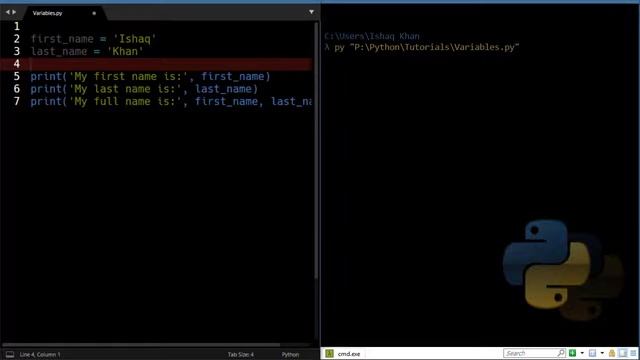Click the cmd.exe tab icon
This screenshot has width=640, height=360.
(329, 354)
